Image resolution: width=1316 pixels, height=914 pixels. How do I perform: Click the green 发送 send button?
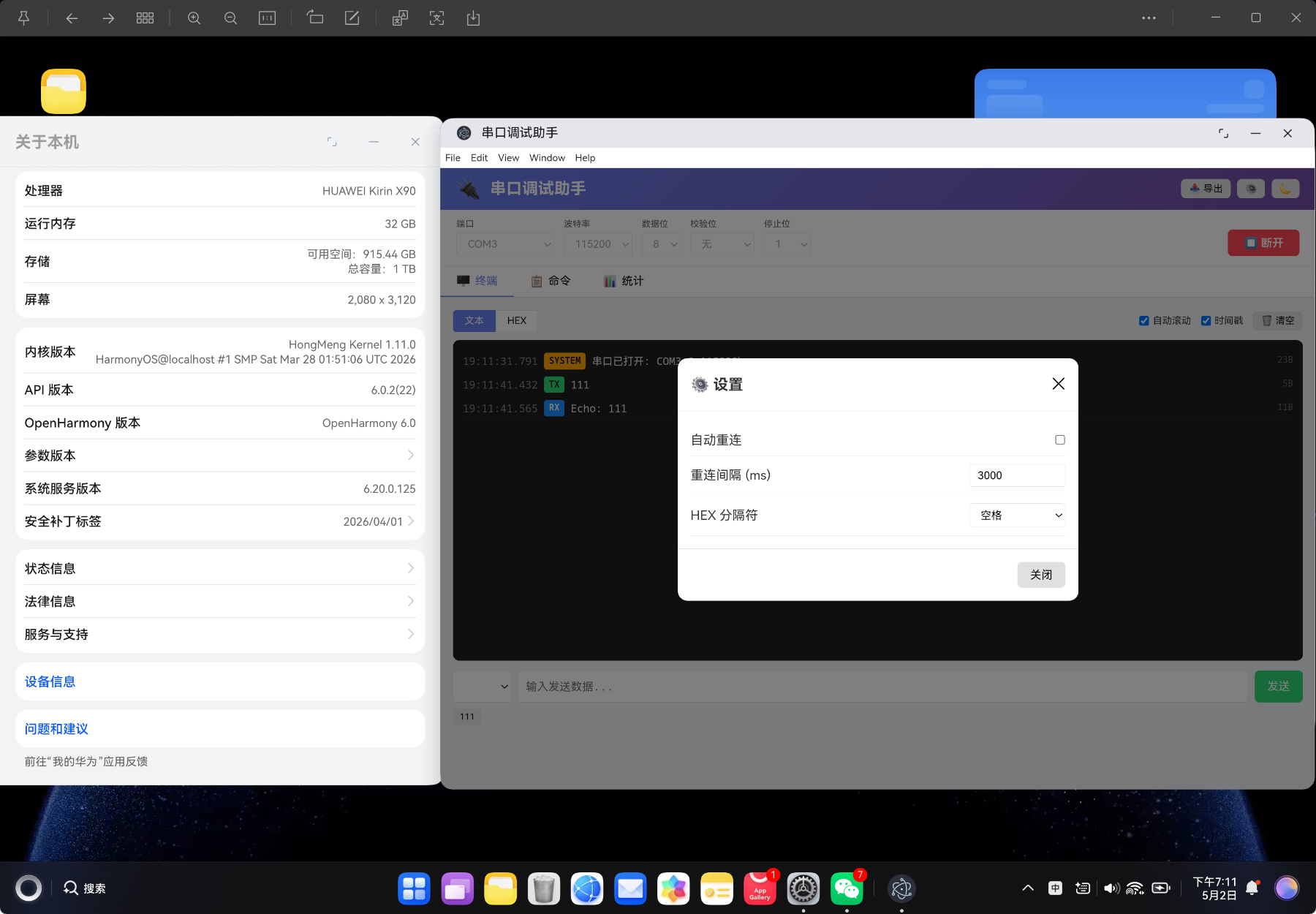click(x=1278, y=687)
